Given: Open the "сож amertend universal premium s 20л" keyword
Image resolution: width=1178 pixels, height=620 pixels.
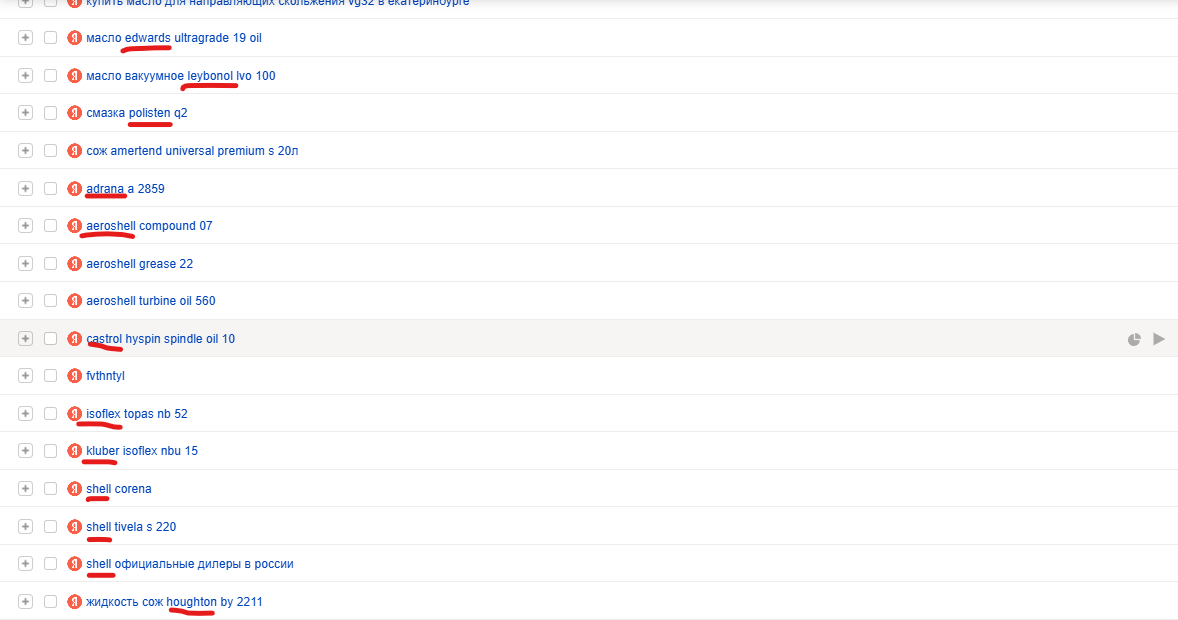Looking at the screenshot, I should coord(192,151).
